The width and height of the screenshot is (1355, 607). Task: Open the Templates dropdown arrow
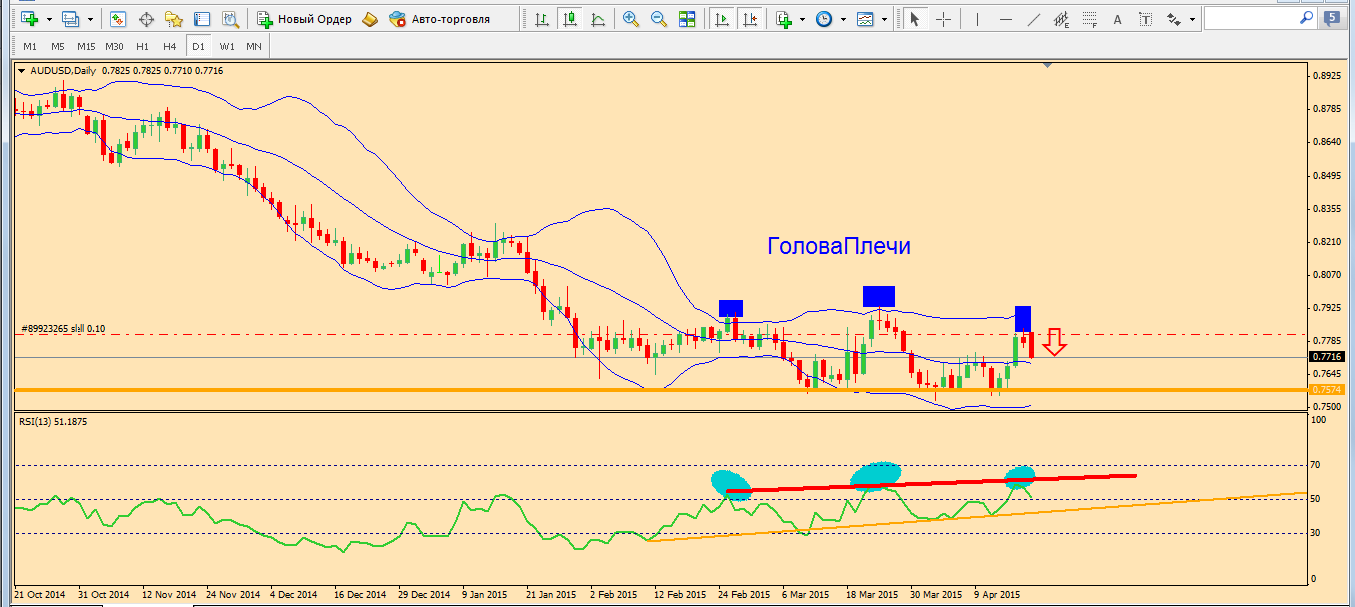[x=885, y=18]
